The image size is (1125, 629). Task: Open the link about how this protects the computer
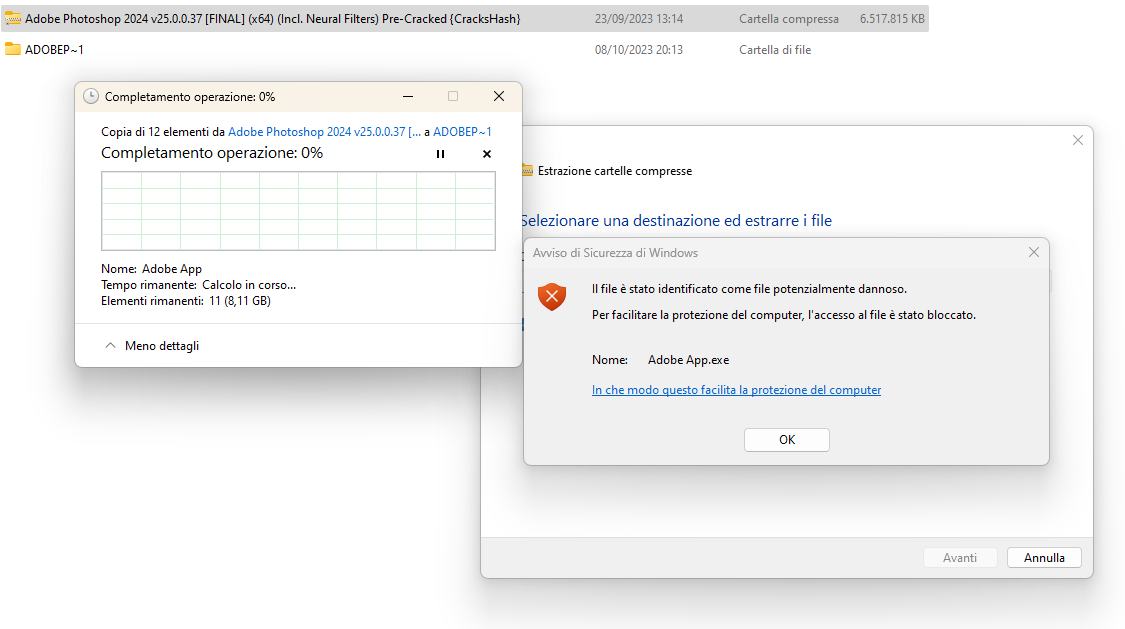pyautogui.click(x=736, y=390)
